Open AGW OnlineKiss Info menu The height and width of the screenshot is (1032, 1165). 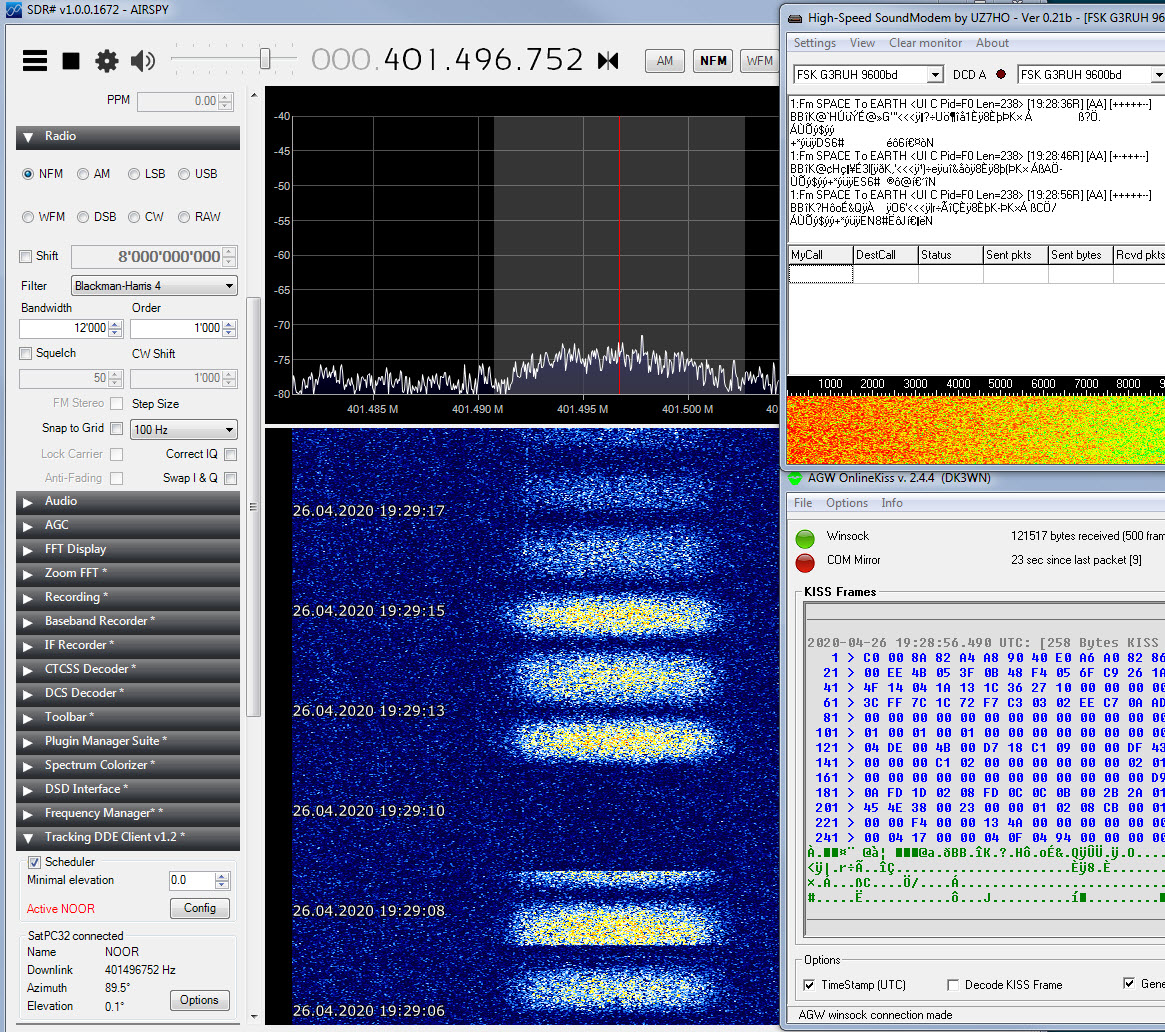892,503
